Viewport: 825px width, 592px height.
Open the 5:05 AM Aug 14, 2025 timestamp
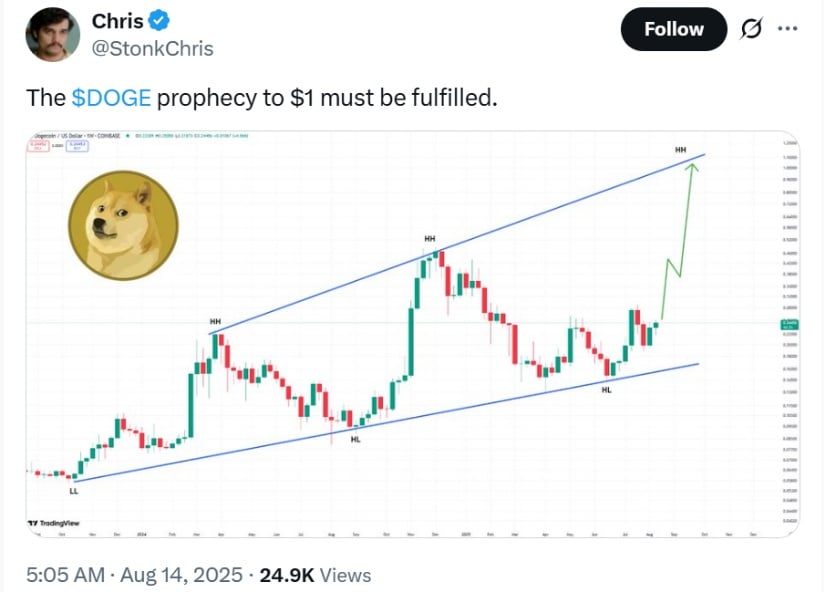click(134, 575)
